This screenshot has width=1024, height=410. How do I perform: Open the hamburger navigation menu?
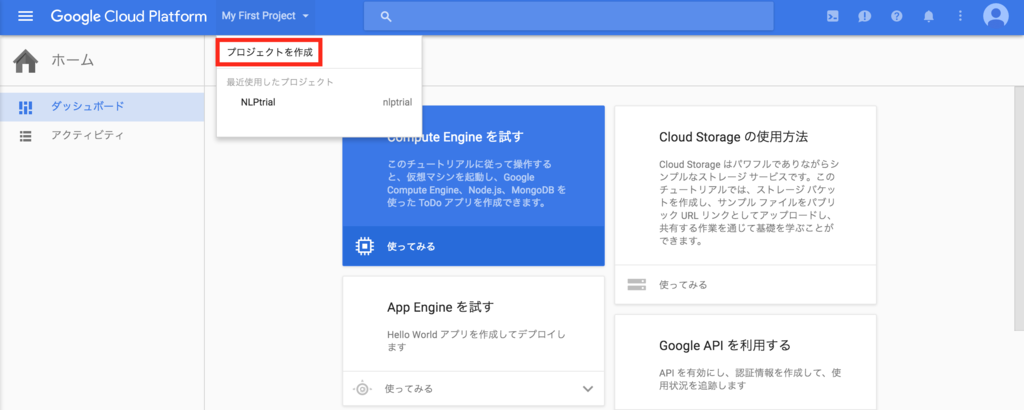coord(25,16)
